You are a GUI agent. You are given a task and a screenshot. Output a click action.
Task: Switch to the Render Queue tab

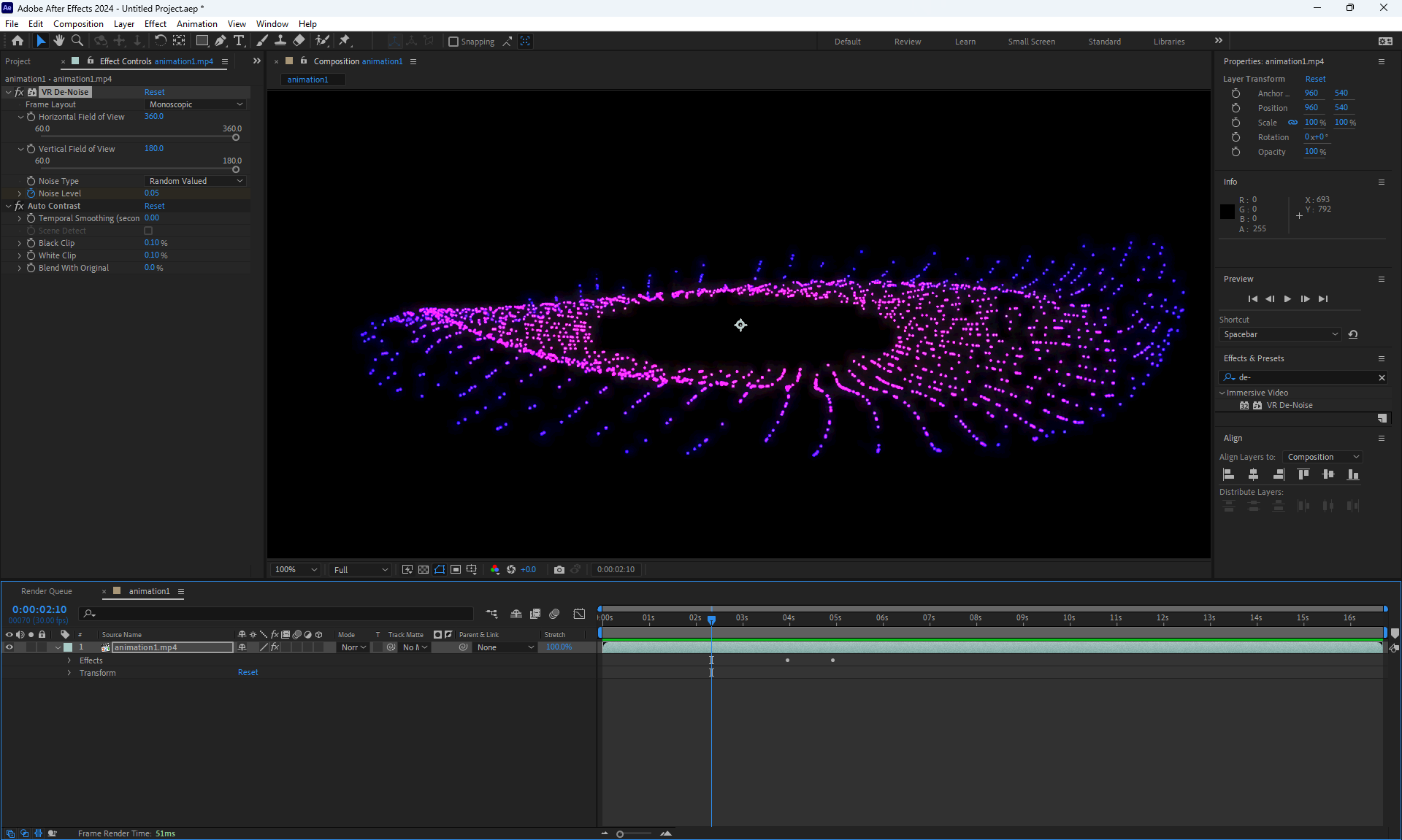pos(47,591)
